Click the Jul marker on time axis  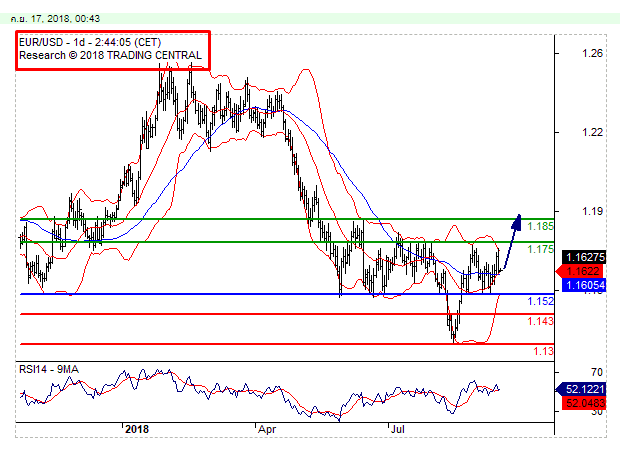[397, 428]
